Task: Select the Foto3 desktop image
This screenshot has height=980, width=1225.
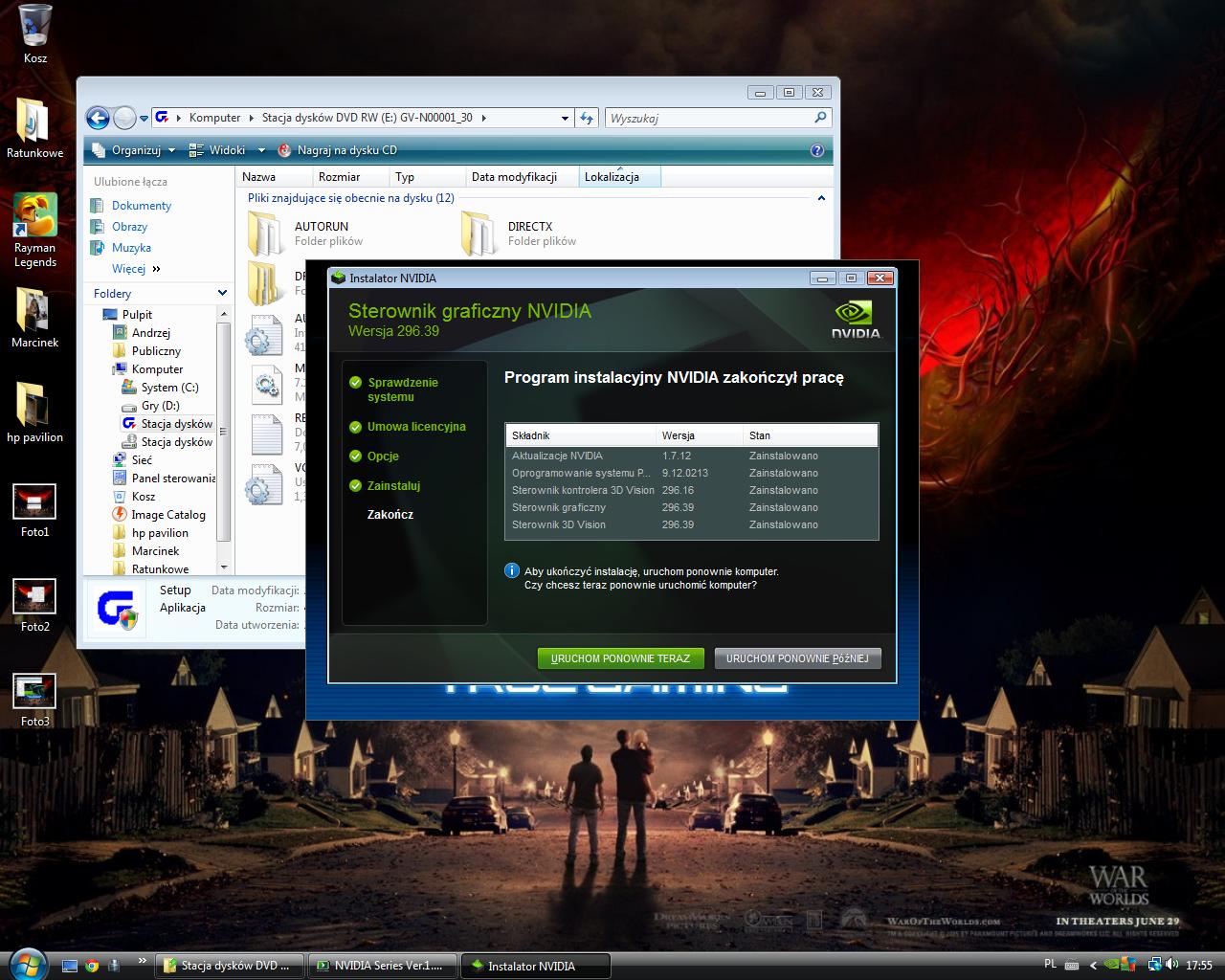Action: tap(35, 700)
